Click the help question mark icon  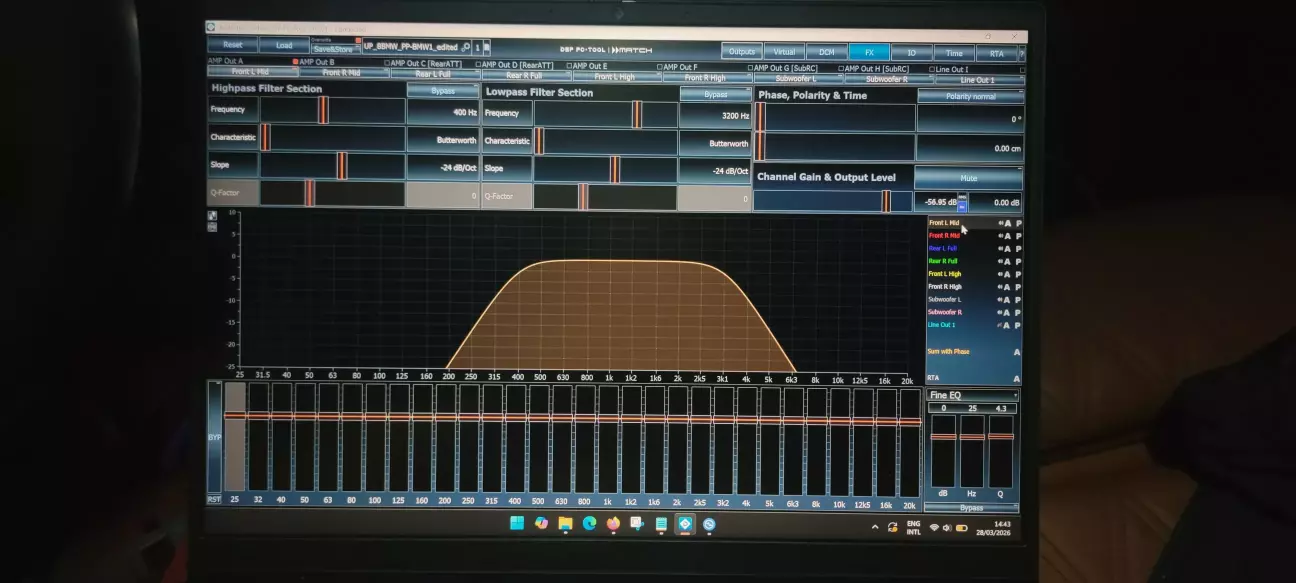coord(1021,53)
